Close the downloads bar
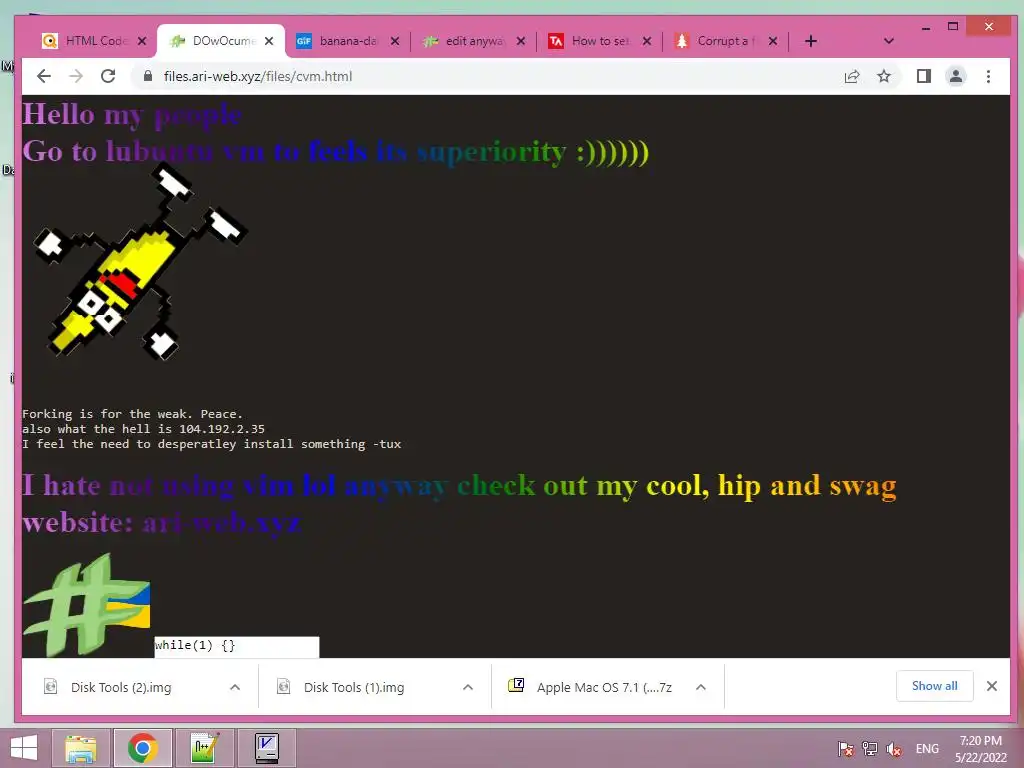1024x768 pixels. click(991, 686)
